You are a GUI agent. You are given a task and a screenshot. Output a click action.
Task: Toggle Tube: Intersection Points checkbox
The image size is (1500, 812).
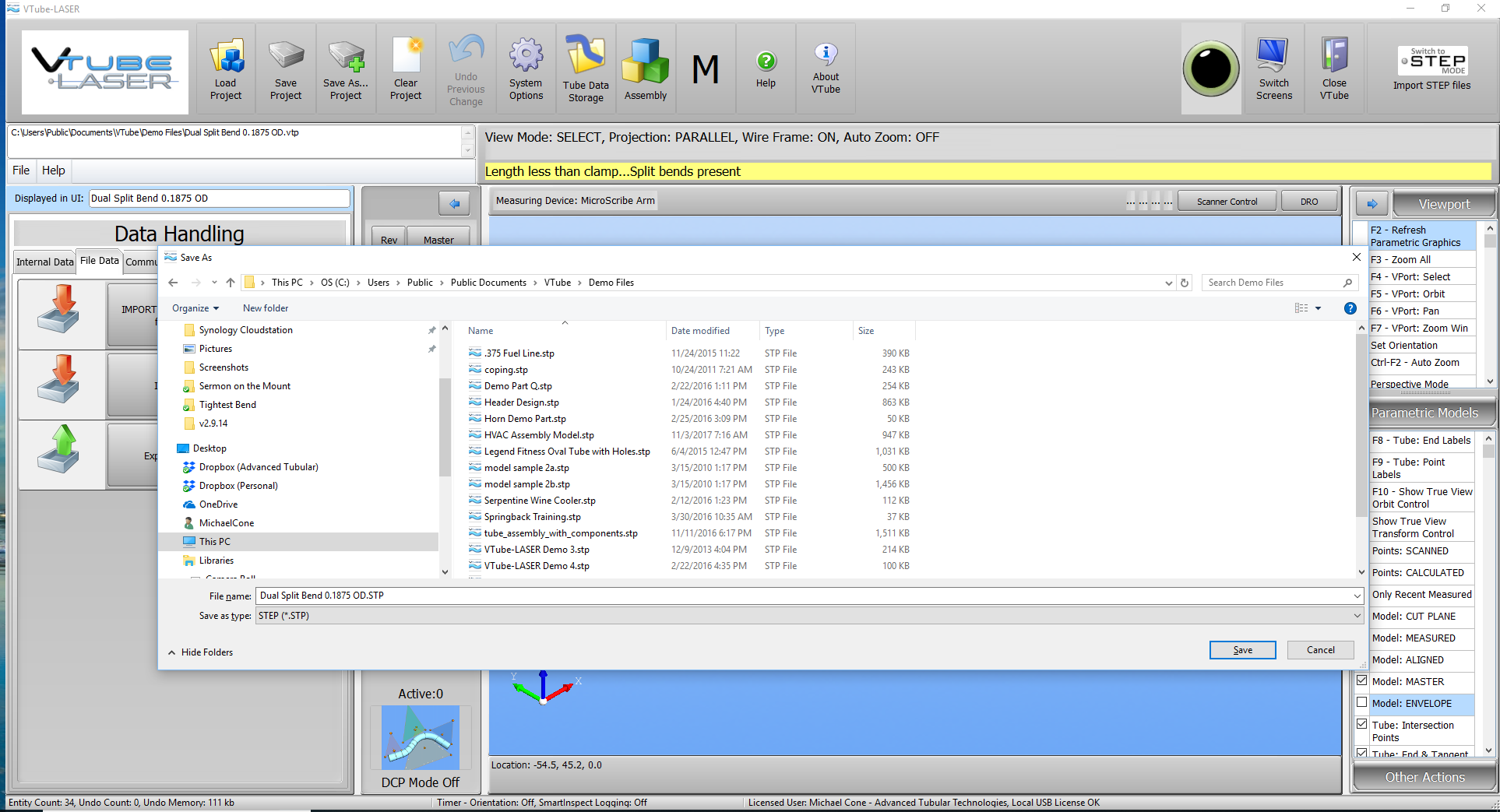click(1362, 724)
